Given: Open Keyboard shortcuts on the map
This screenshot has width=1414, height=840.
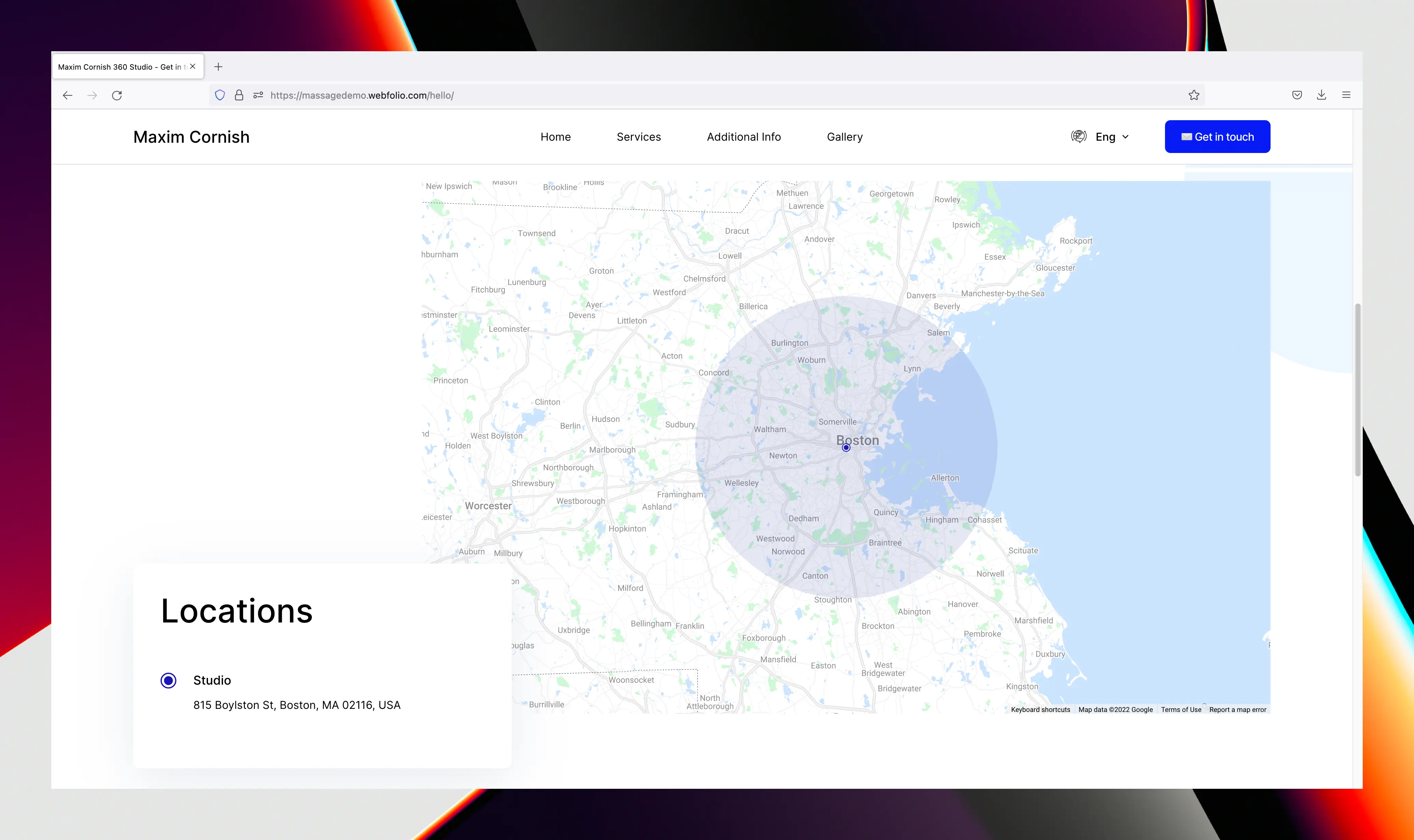Looking at the screenshot, I should [x=1040, y=710].
